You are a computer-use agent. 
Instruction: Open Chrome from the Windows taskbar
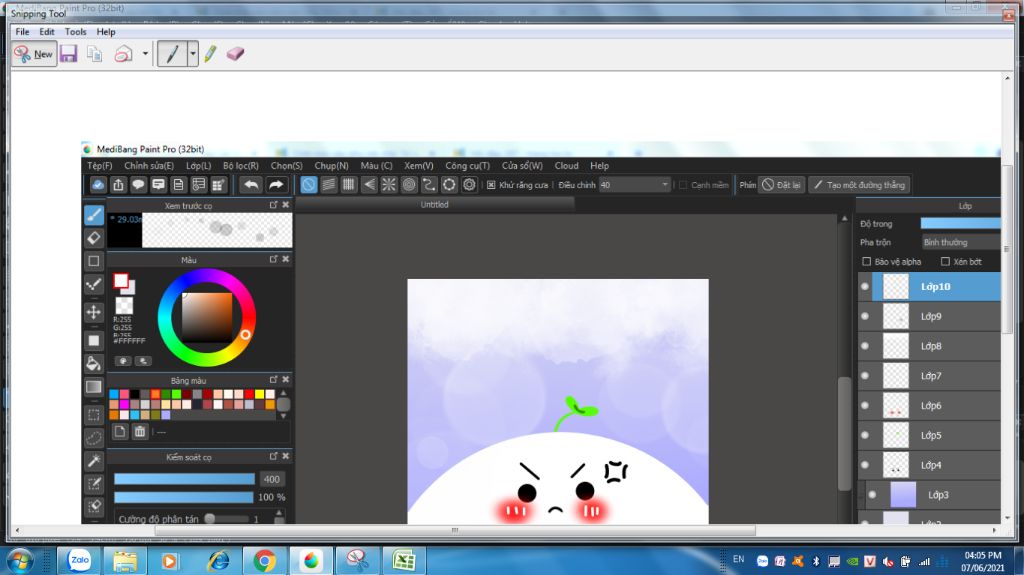pos(264,561)
